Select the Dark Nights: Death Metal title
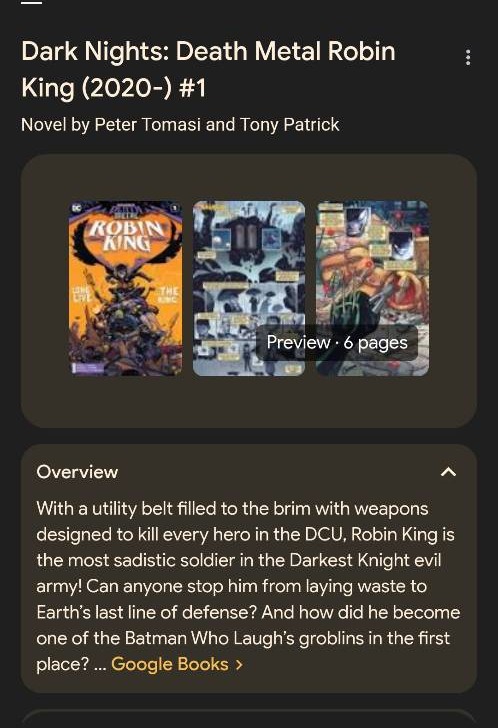The image size is (498, 728). pyautogui.click(x=208, y=69)
